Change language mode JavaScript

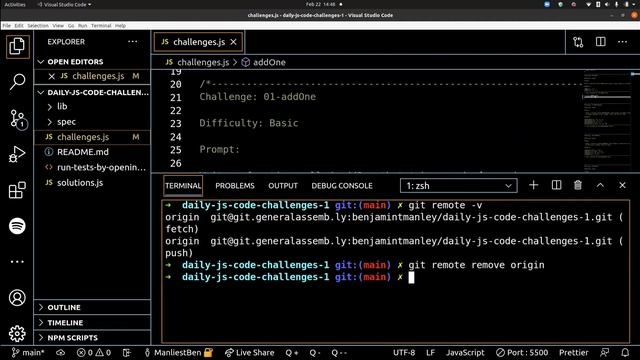(x=465, y=353)
